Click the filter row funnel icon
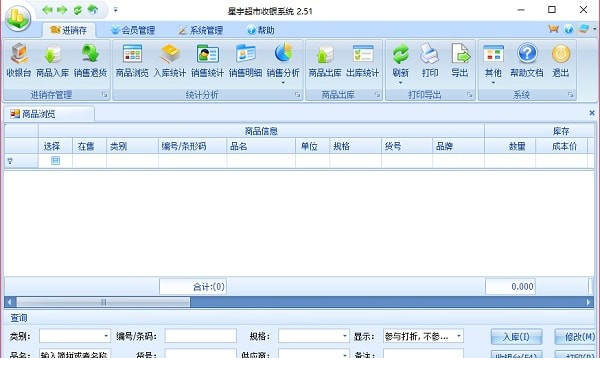The image size is (600, 372). click(x=10, y=161)
